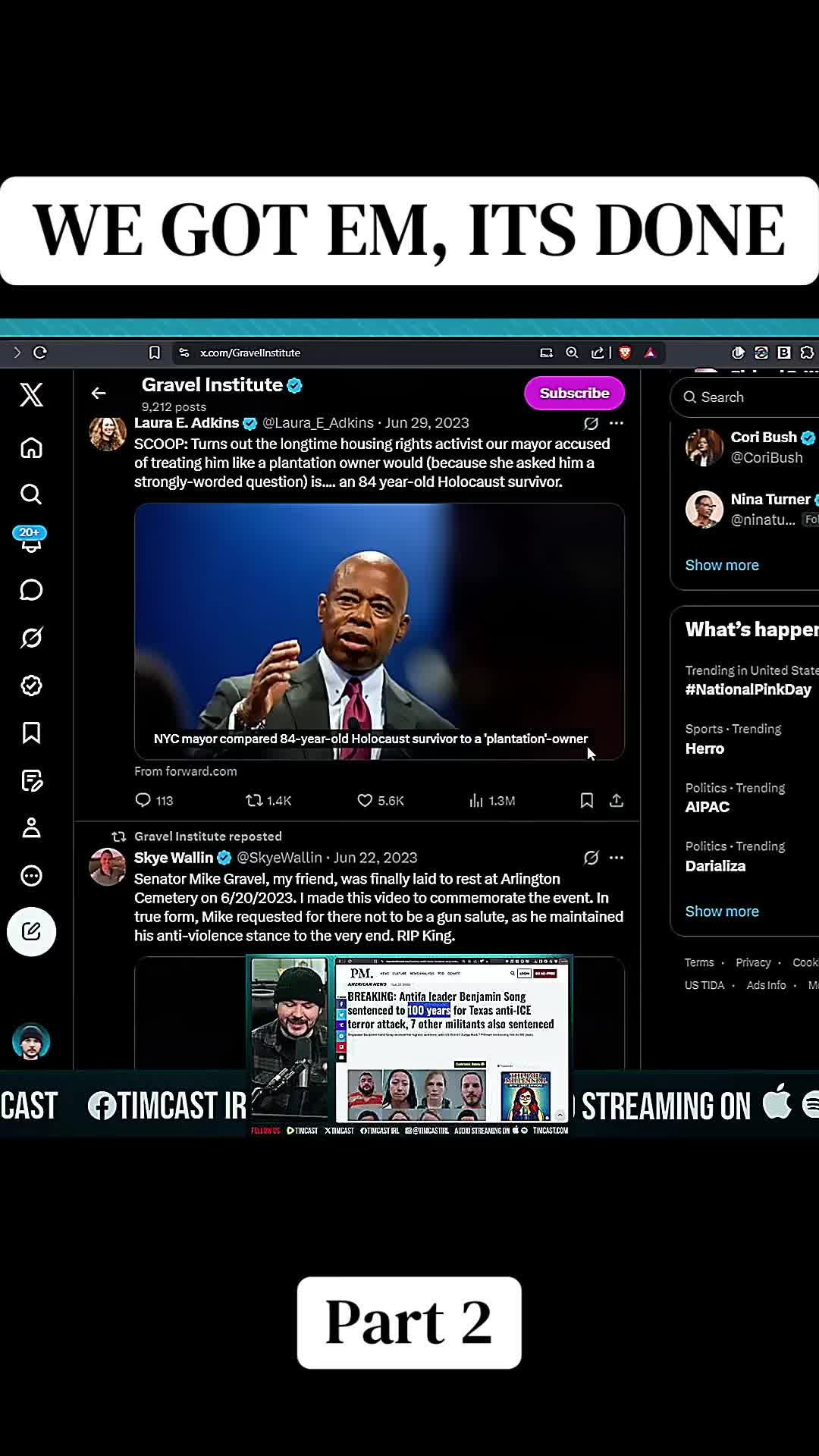The width and height of the screenshot is (819, 1456).
Task: Open More circle icon in sidebar
Action: [x=31, y=875]
